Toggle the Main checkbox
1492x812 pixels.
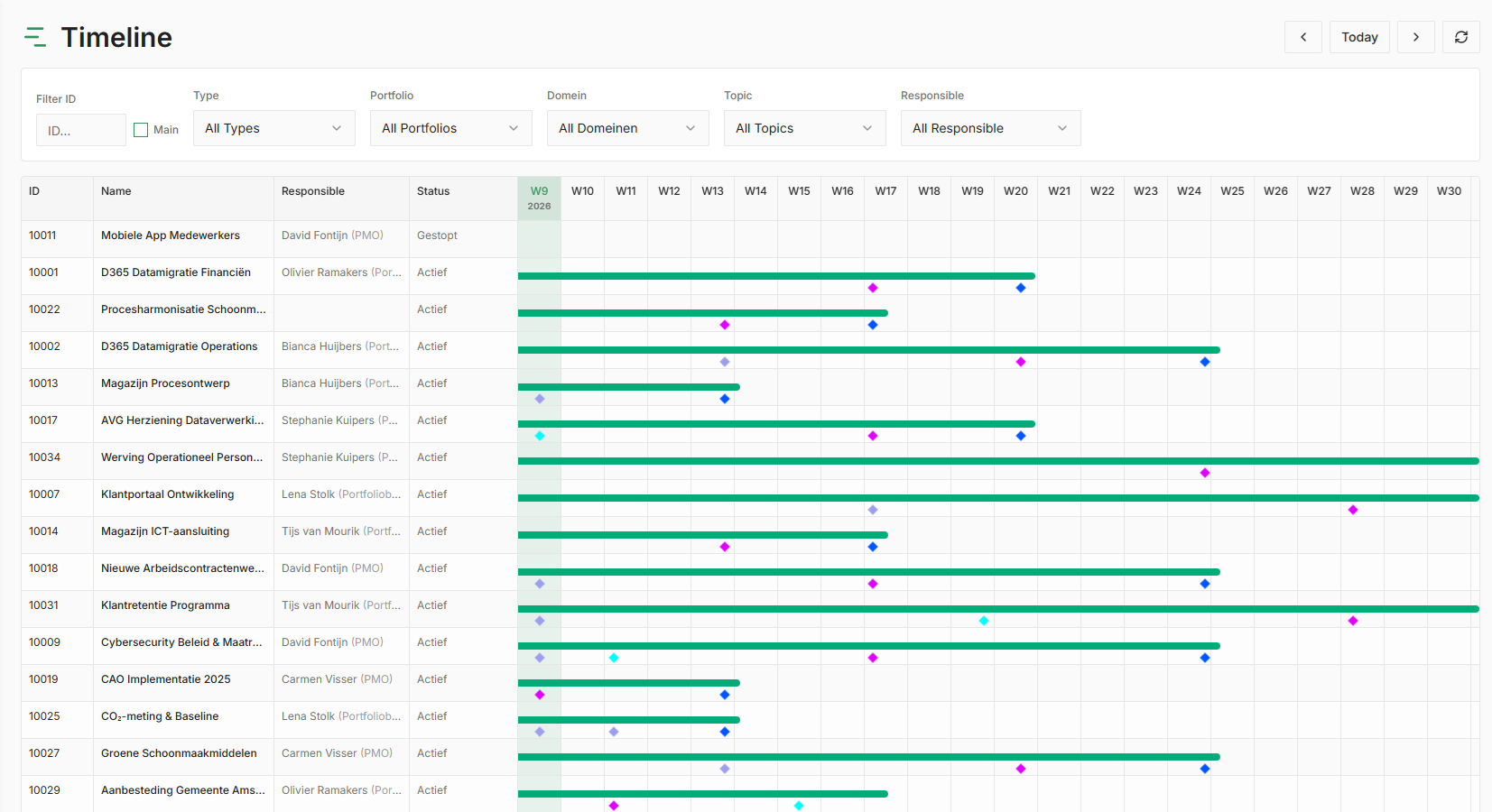click(141, 130)
